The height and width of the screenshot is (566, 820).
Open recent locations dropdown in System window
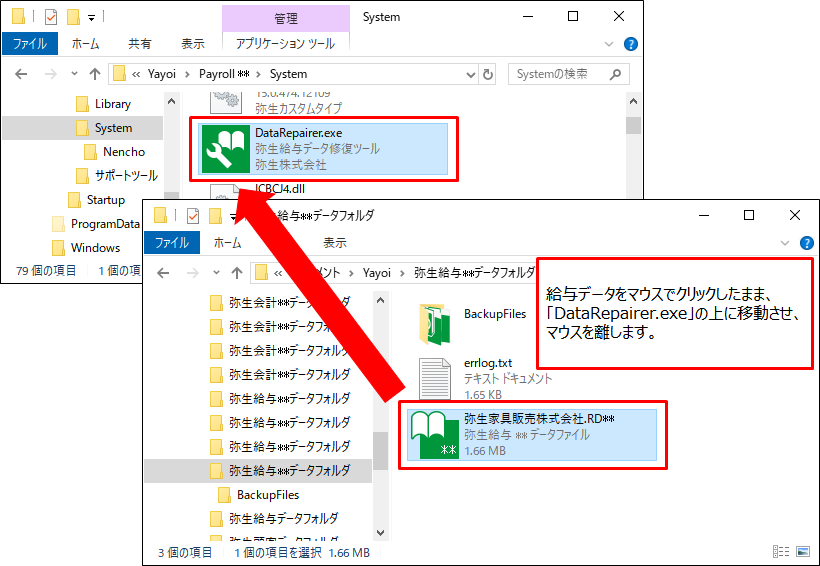click(74, 74)
